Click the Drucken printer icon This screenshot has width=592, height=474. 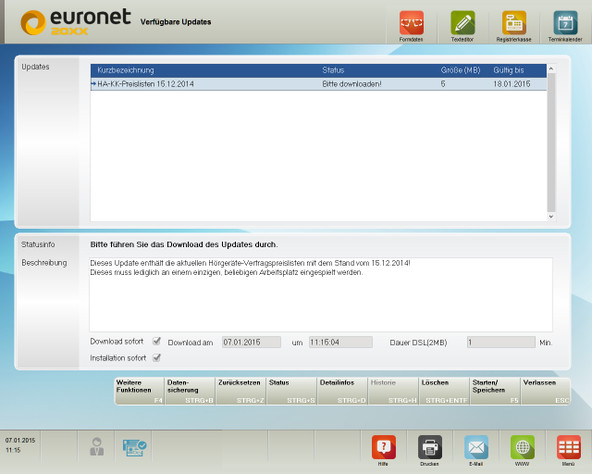tap(430, 447)
